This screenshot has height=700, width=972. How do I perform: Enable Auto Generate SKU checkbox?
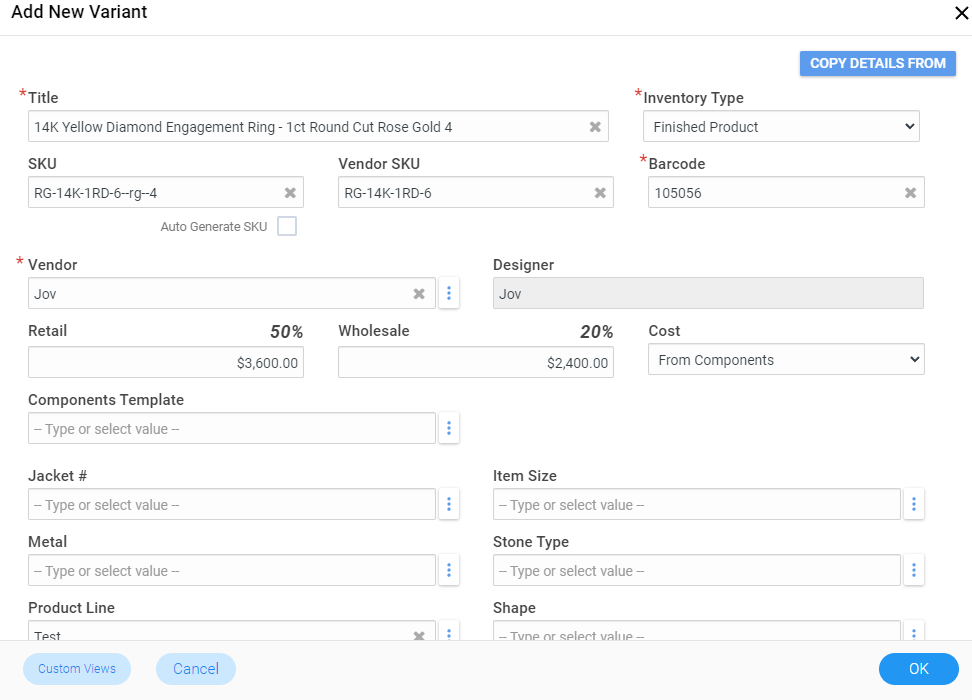point(287,226)
